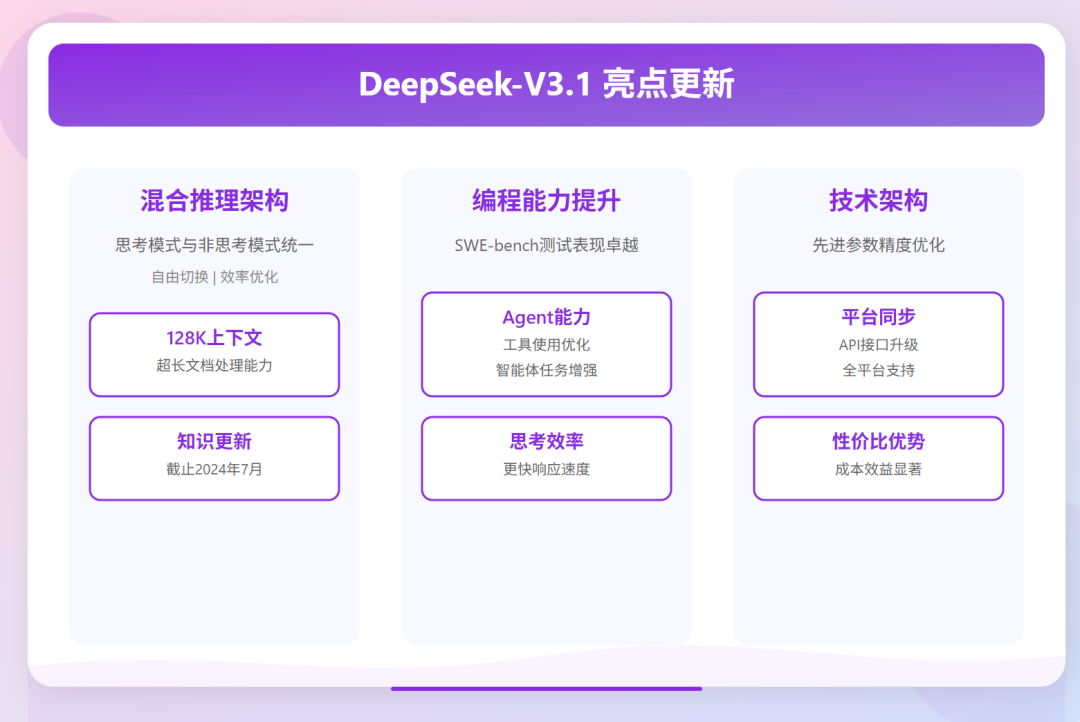Click the DeepSeek-V3.1 亮点更新 title banner
1080x722 pixels.
coord(546,85)
